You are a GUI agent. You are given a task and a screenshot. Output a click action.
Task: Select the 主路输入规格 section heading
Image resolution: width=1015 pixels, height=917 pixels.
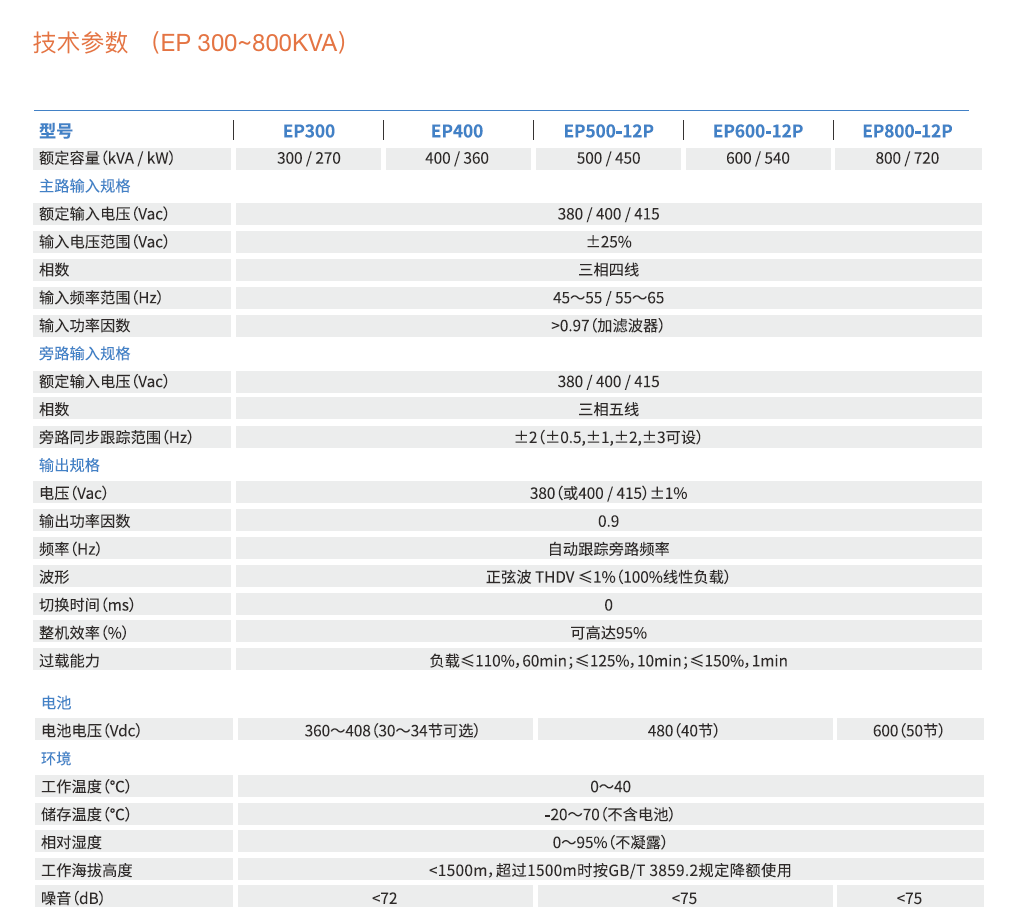coord(85,186)
